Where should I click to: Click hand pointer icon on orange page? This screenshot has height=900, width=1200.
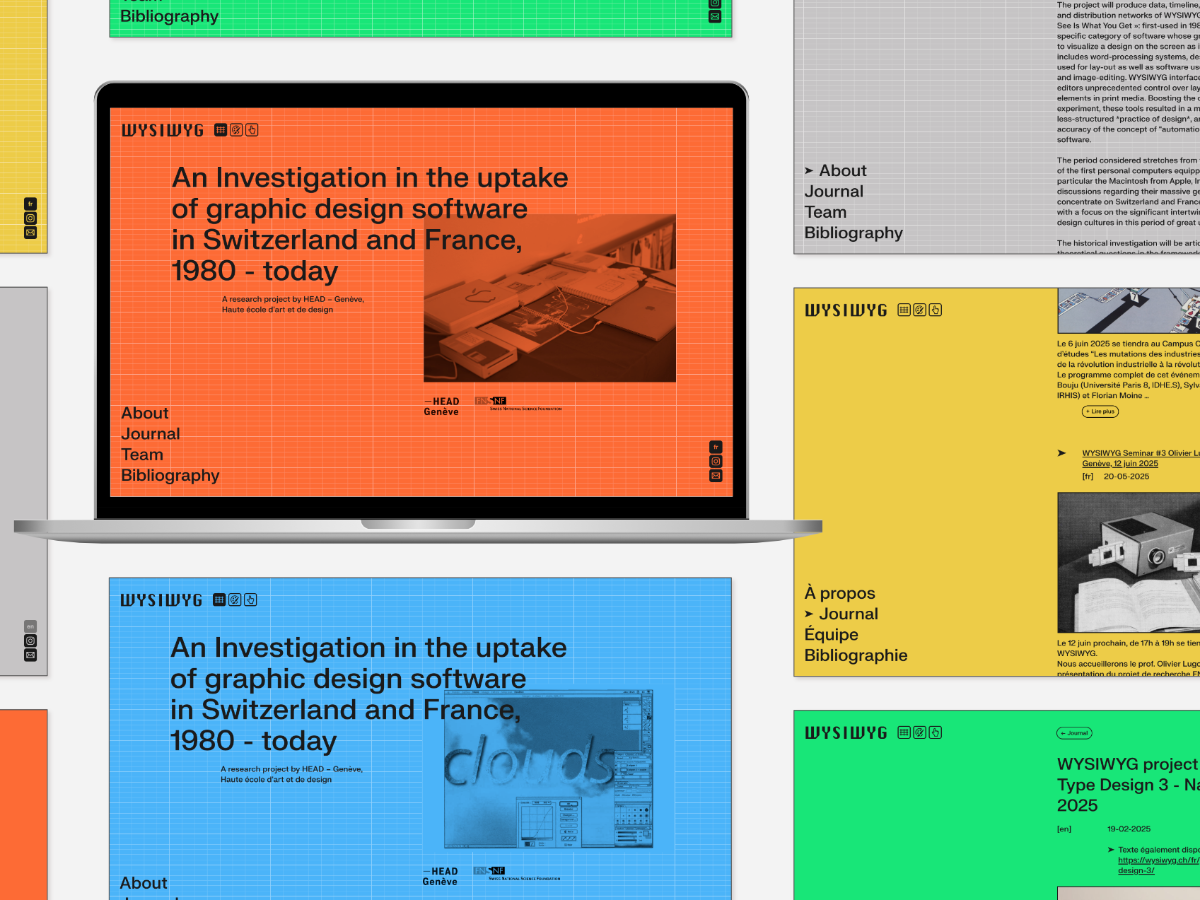(x=251, y=130)
